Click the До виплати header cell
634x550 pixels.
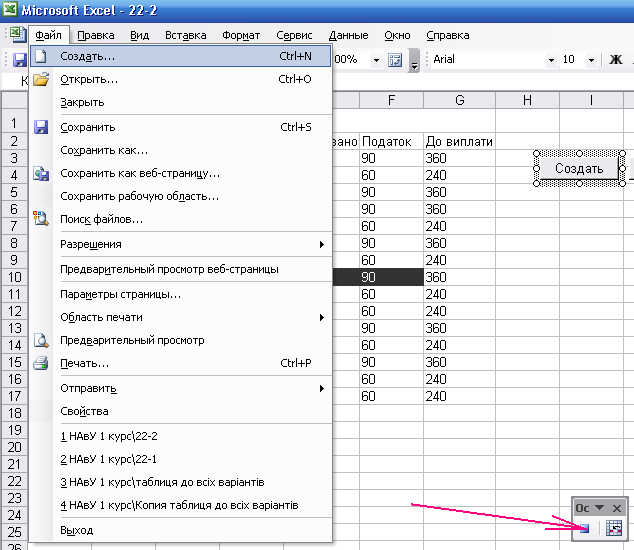coord(459,142)
